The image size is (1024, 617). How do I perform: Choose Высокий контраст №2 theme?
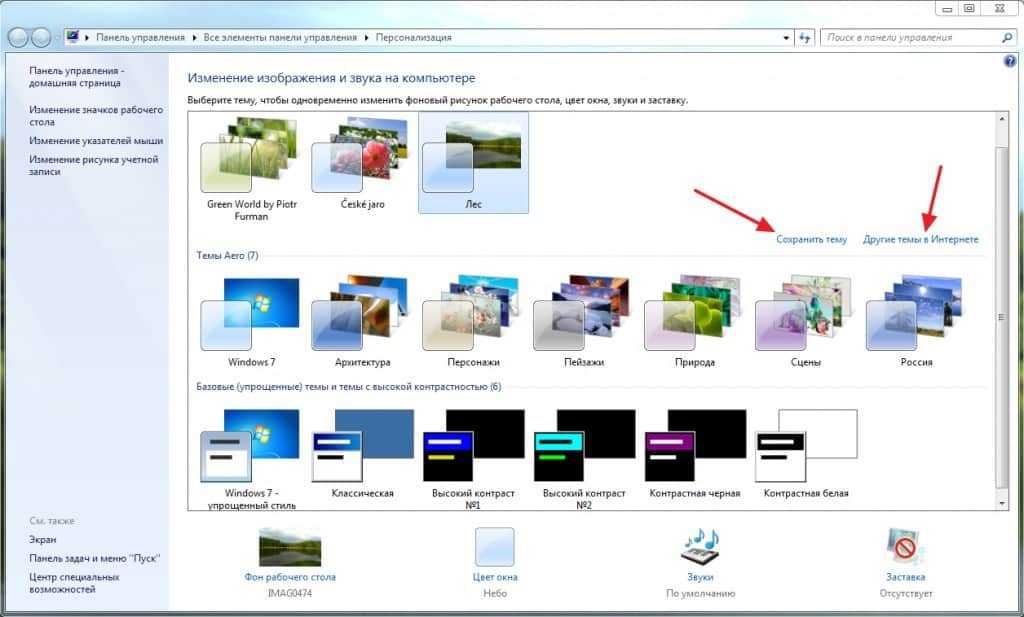[x=584, y=458]
